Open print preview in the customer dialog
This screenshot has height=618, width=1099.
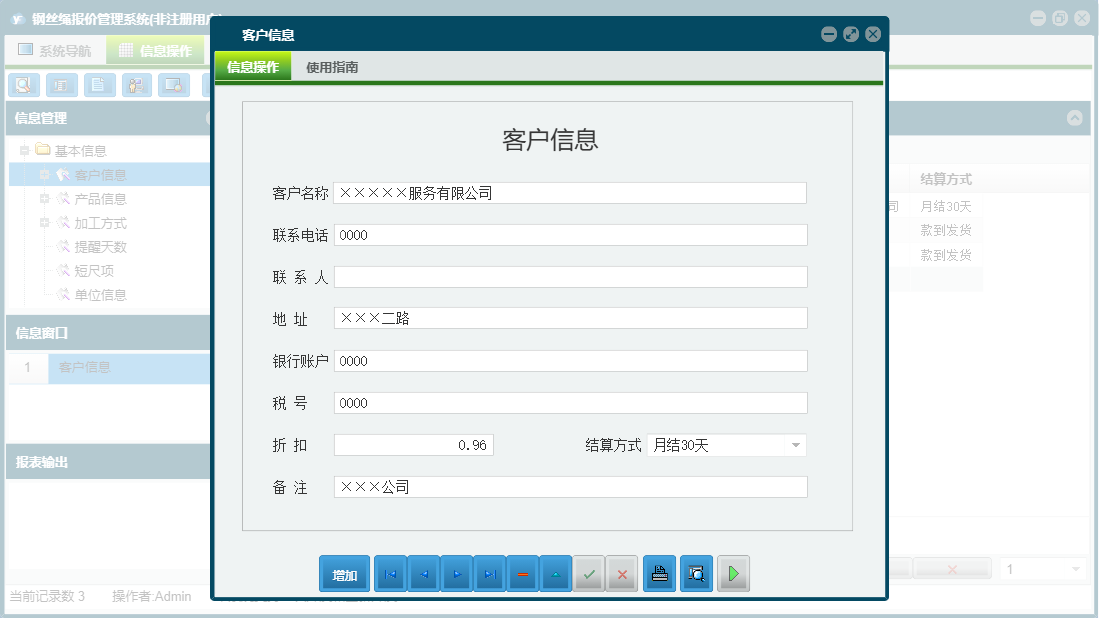pyautogui.click(x=696, y=573)
